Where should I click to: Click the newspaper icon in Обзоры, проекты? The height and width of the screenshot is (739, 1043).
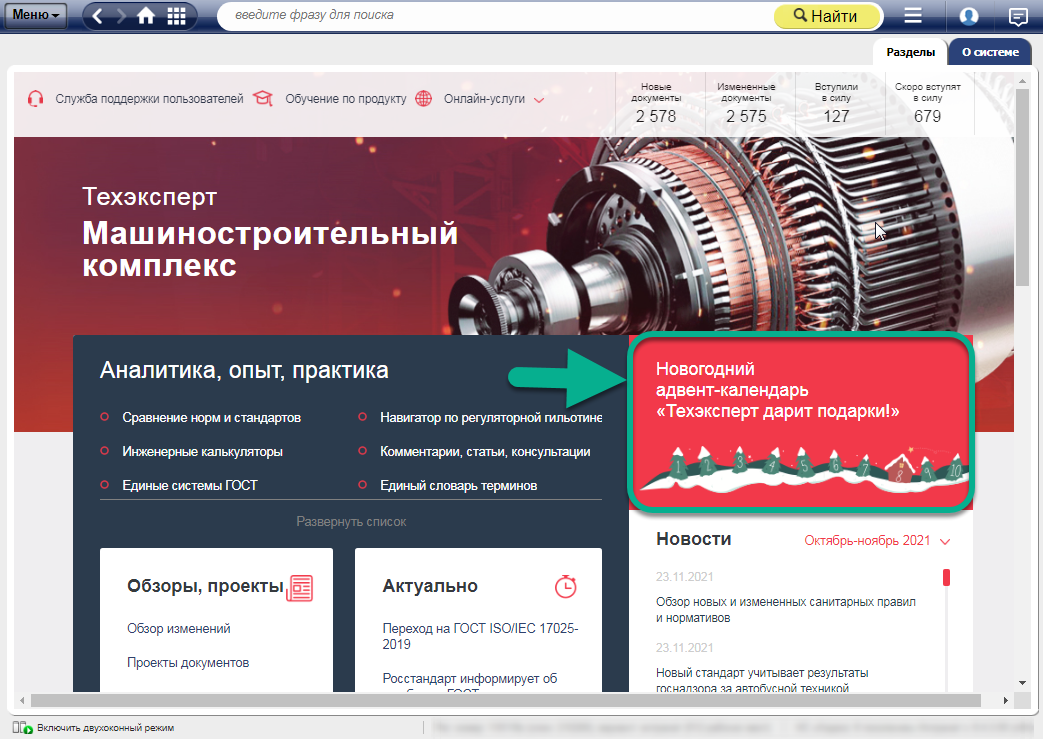click(x=299, y=588)
